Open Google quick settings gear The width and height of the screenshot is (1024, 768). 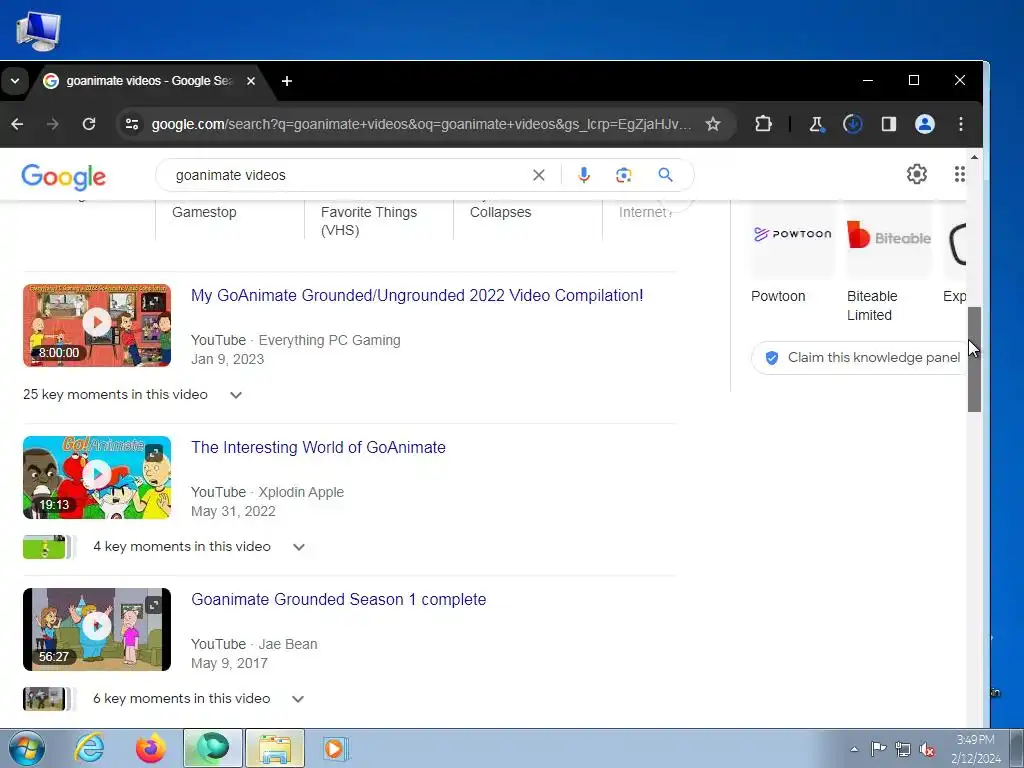tap(917, 174)
